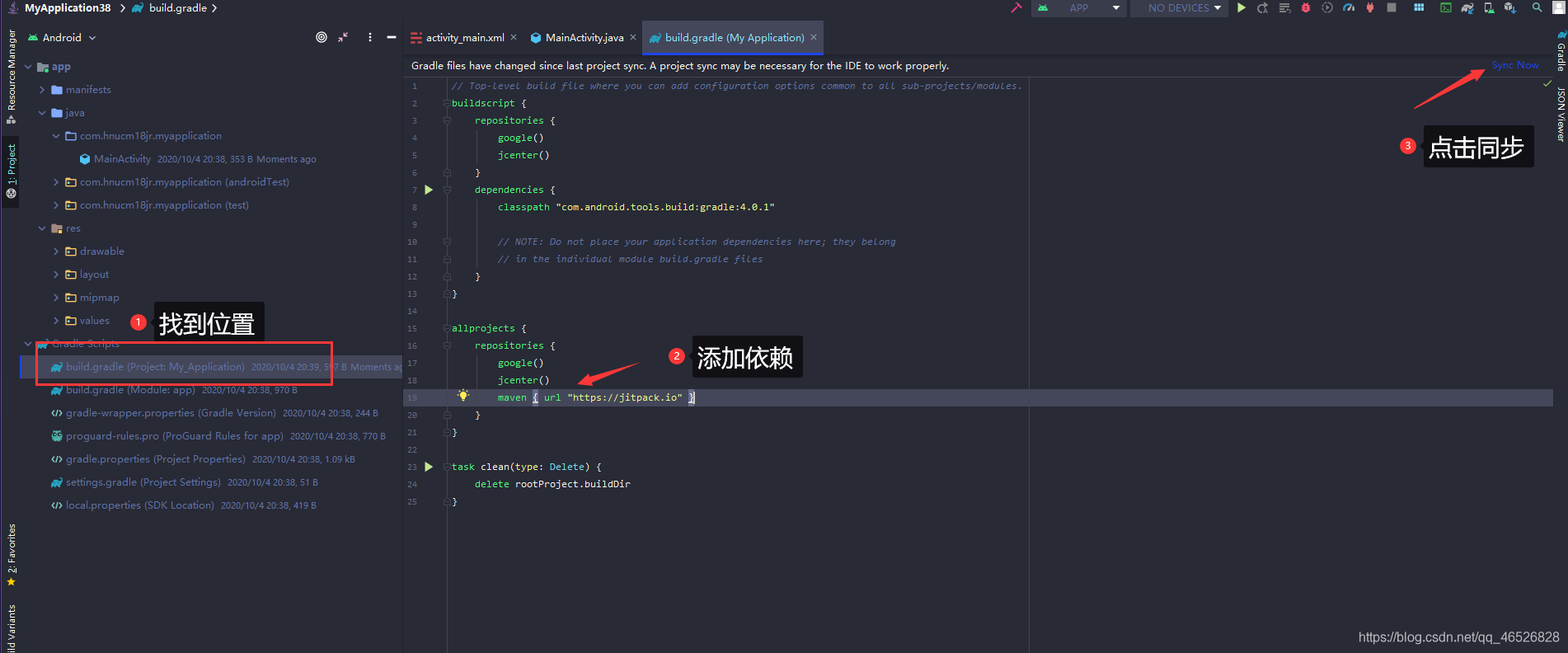1568x653 pixels.
Task: Open the NO DEVICES device selector dropdown
Action: [x=1180, y=7]
